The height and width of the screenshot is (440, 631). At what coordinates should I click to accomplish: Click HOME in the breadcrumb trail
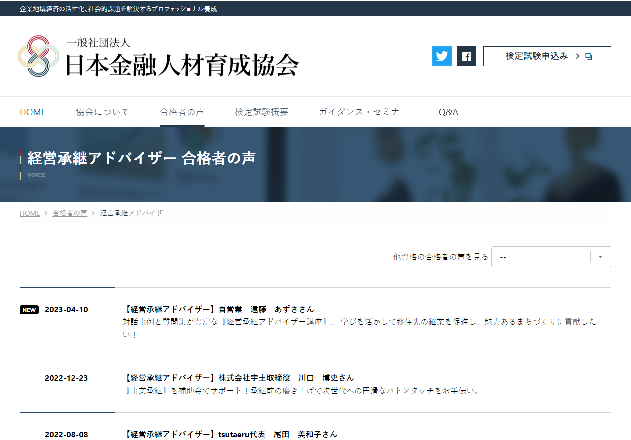coord(29,213)
